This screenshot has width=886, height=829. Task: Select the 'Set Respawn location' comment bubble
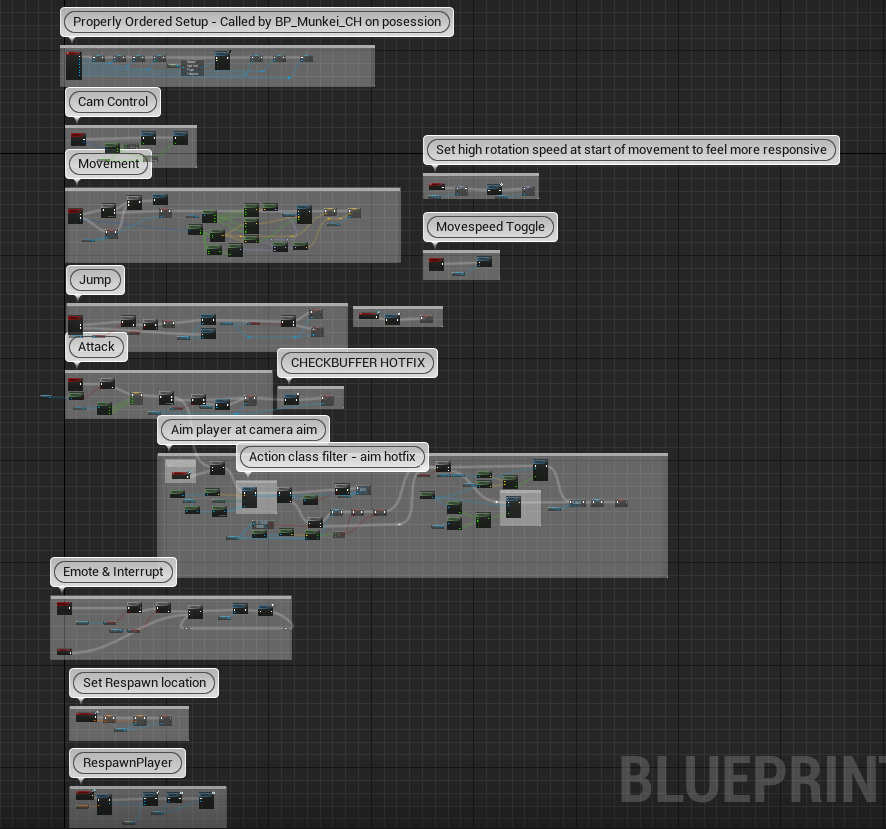tap(144, 683)
